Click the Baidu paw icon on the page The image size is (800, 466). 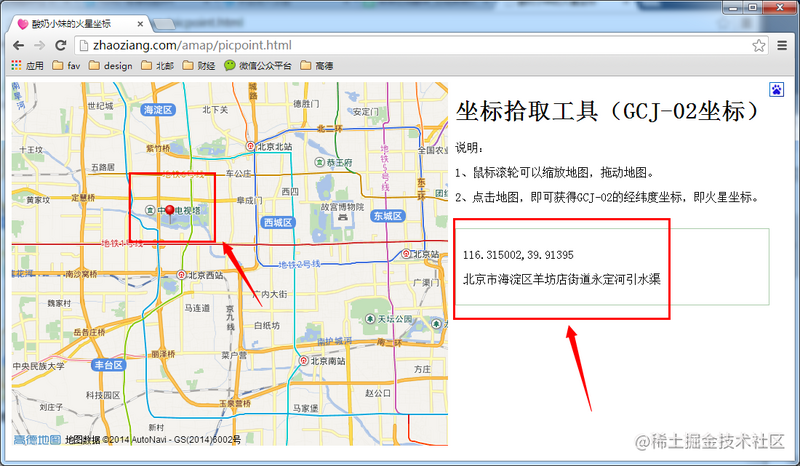pos(777,89)
